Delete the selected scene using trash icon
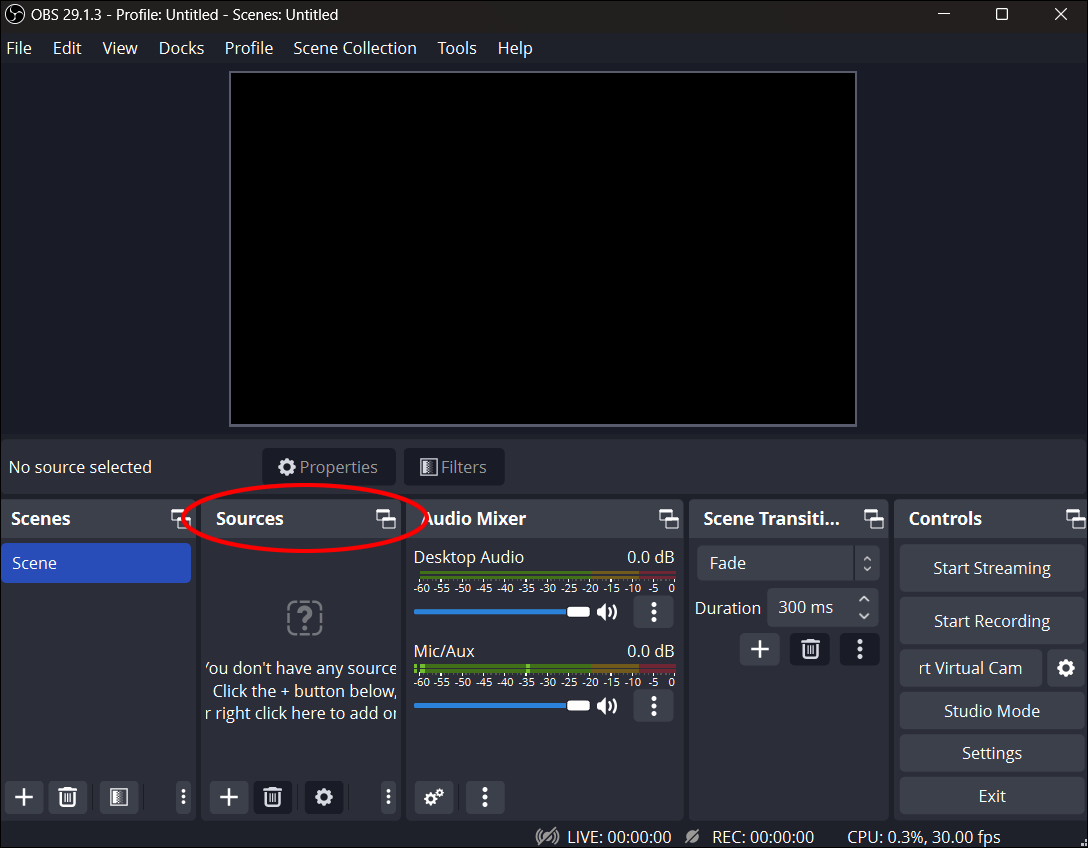Screen dimensions: 1088x848 68,797
